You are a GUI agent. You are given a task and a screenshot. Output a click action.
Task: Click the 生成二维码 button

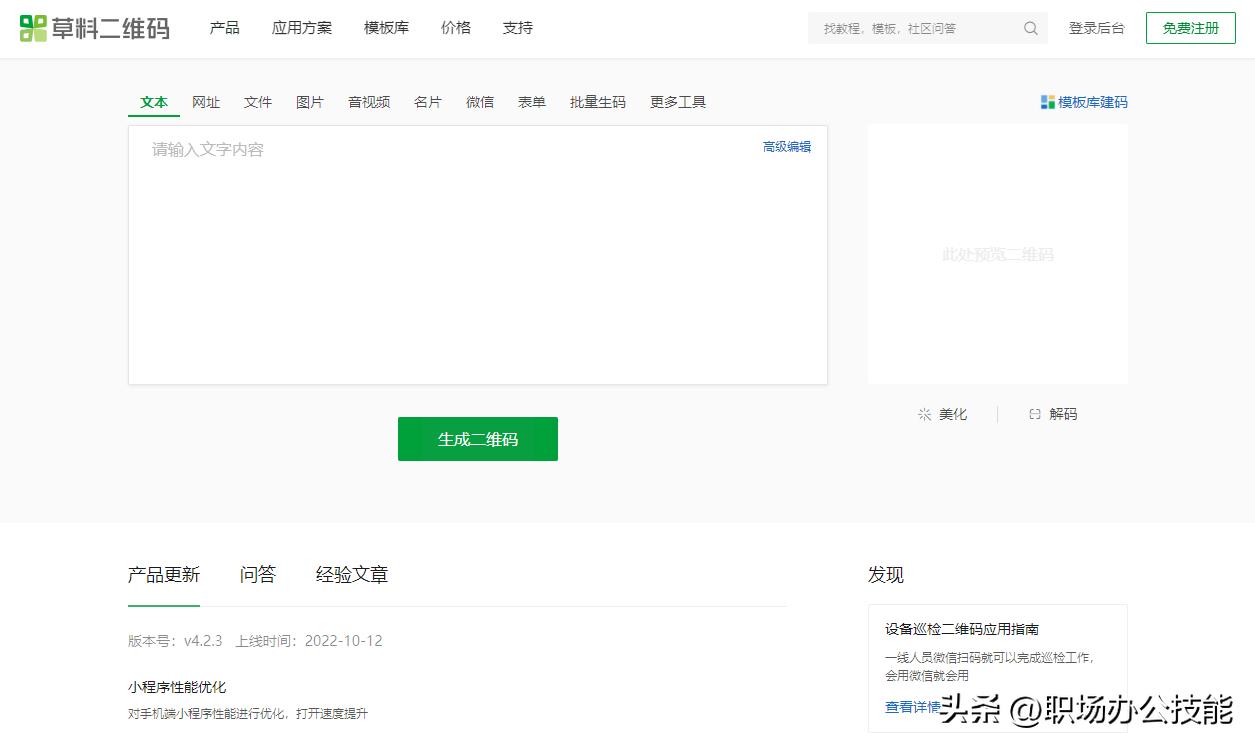pyautogui.click(x=477, y=438)
